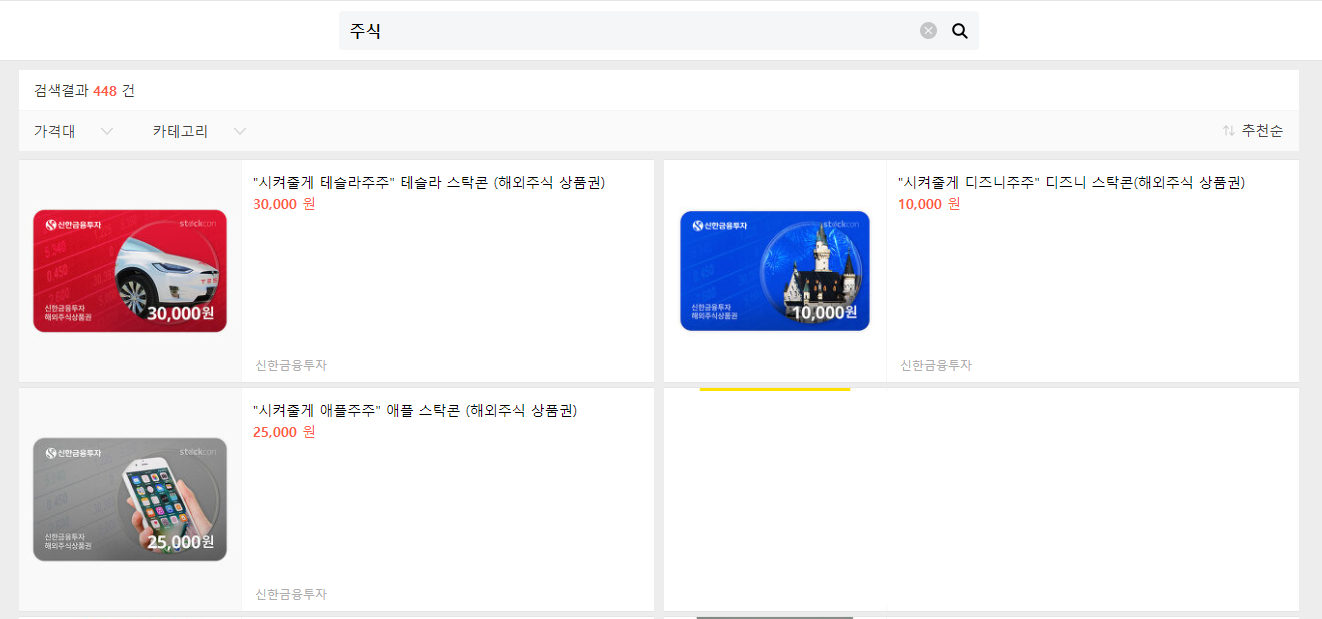Expand the 카테고리 category dropdown
This screenshot has width=1322, height=619.
[x=199, y=131]
